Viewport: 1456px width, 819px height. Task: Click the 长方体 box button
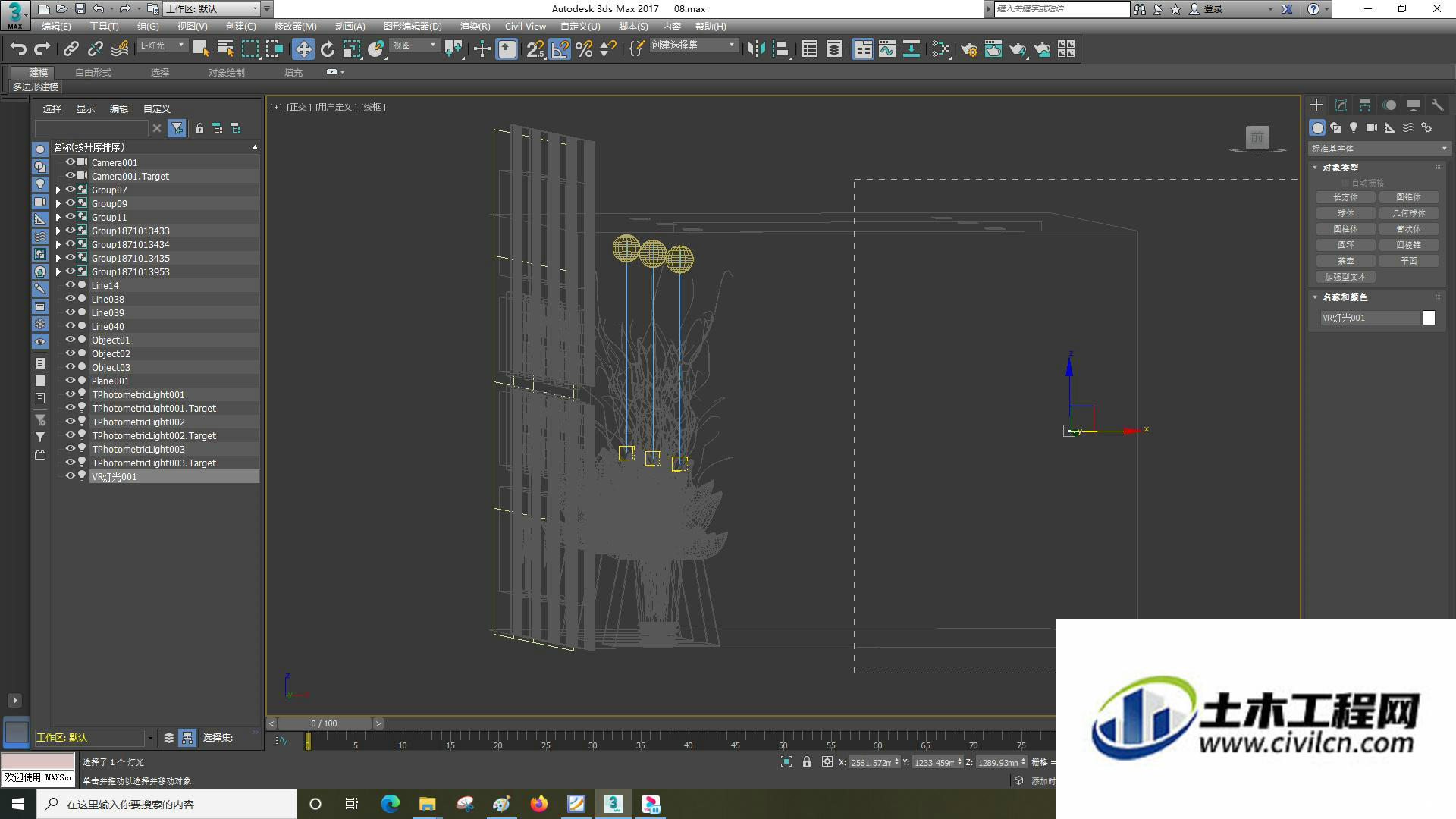[1346, 197]
